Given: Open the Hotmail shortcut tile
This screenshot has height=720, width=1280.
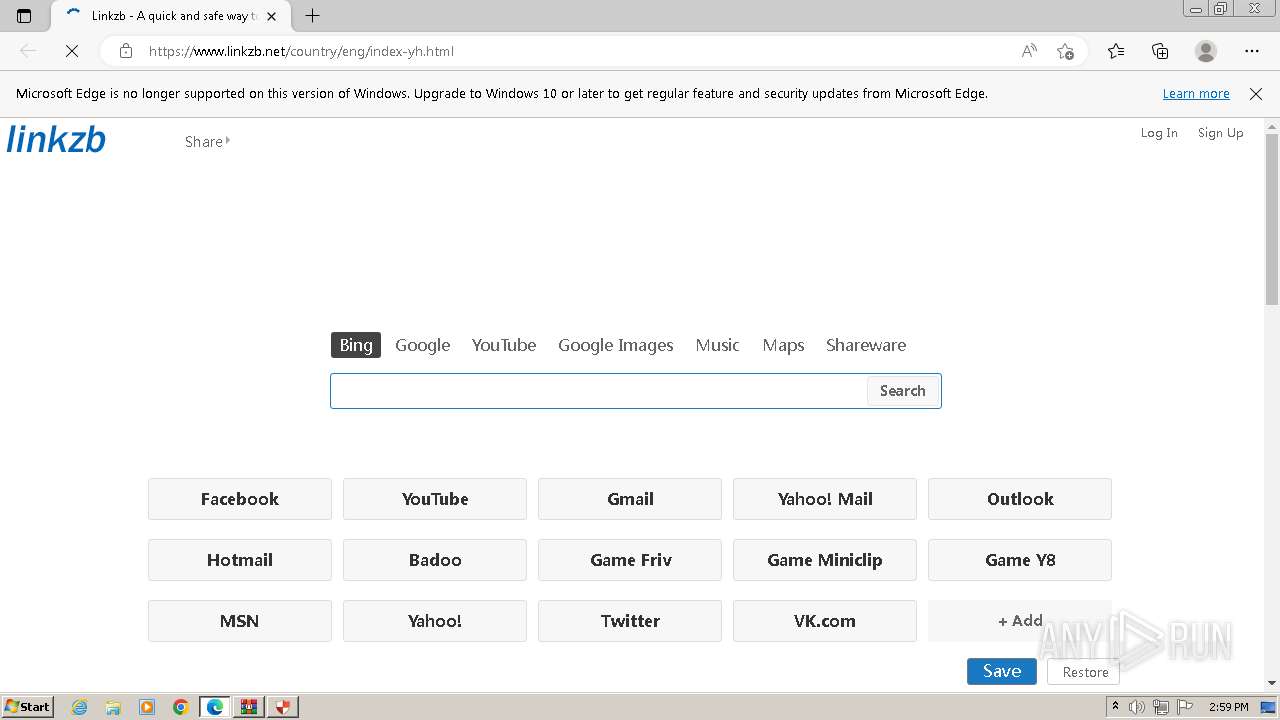Looking at the screenshot, I should tap(240, 560).
